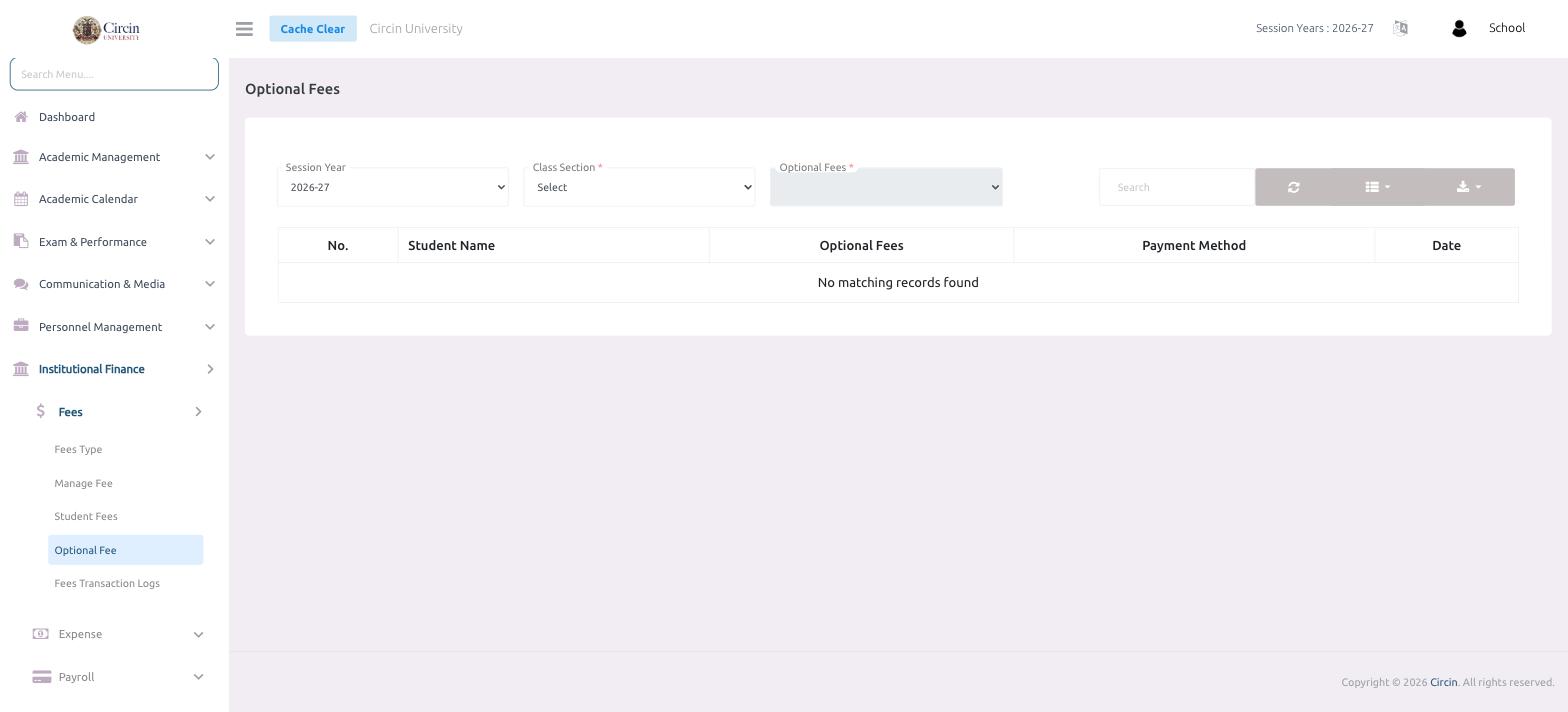This screenshot has height=712, width=1568.
Task: Click the Dashboard home icon
Action: coord(21,117)
